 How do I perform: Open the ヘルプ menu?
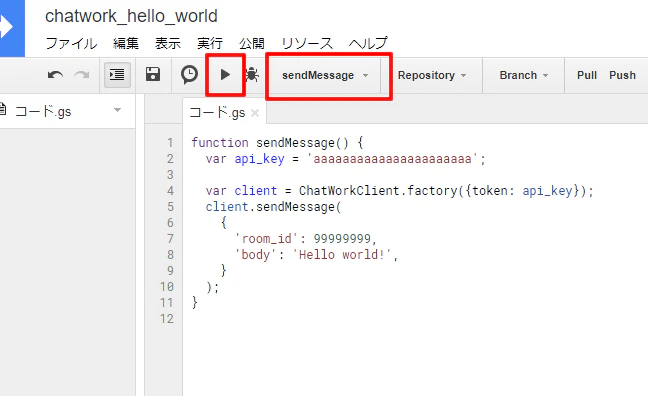pyautogui.click(x=368, y=43)
